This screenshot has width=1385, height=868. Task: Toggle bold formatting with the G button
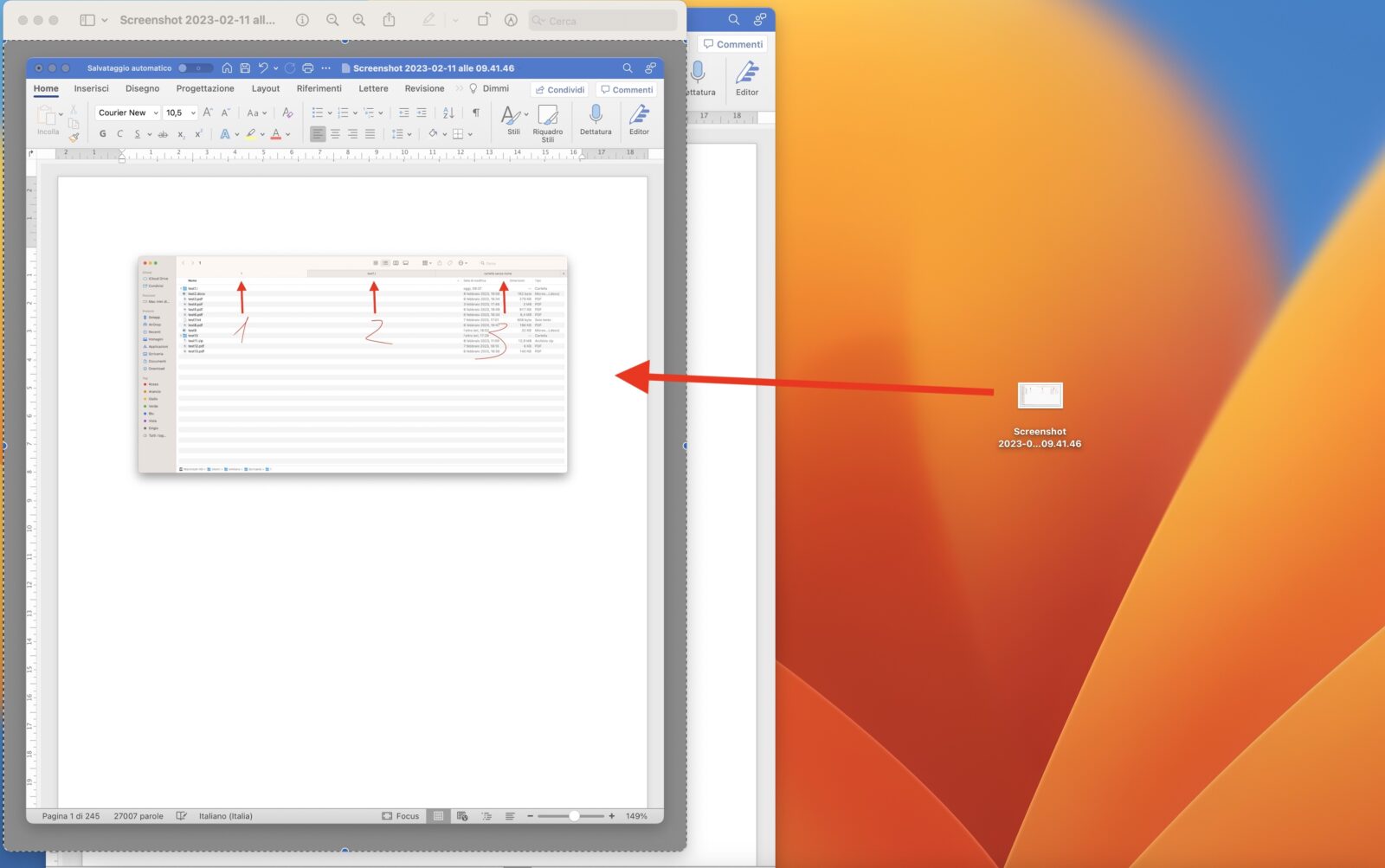coord(101,133)
